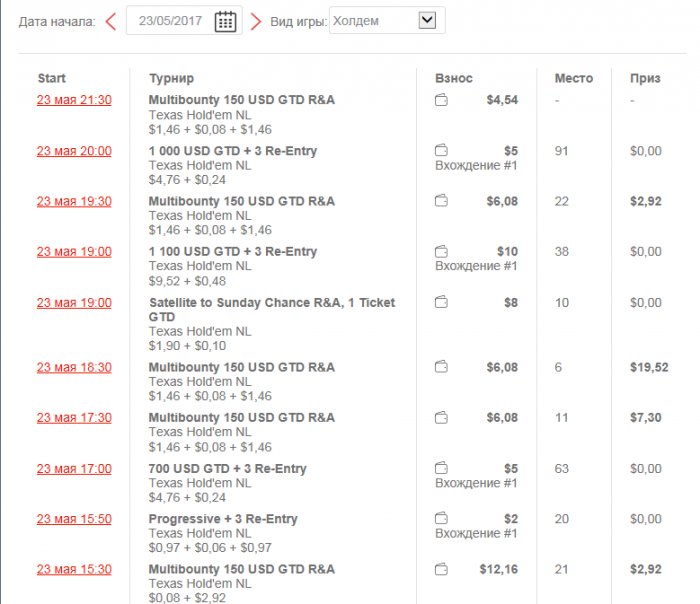Open the 23 мая 19:30 tournament link
Screen dimensions: 700x604
click(74, 201)
